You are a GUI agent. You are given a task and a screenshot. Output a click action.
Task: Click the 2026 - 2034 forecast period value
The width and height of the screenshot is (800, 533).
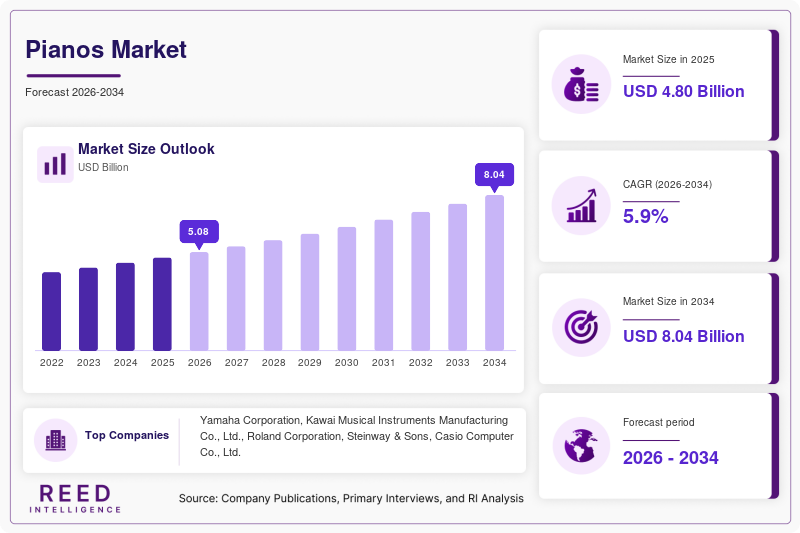[670, 458]
